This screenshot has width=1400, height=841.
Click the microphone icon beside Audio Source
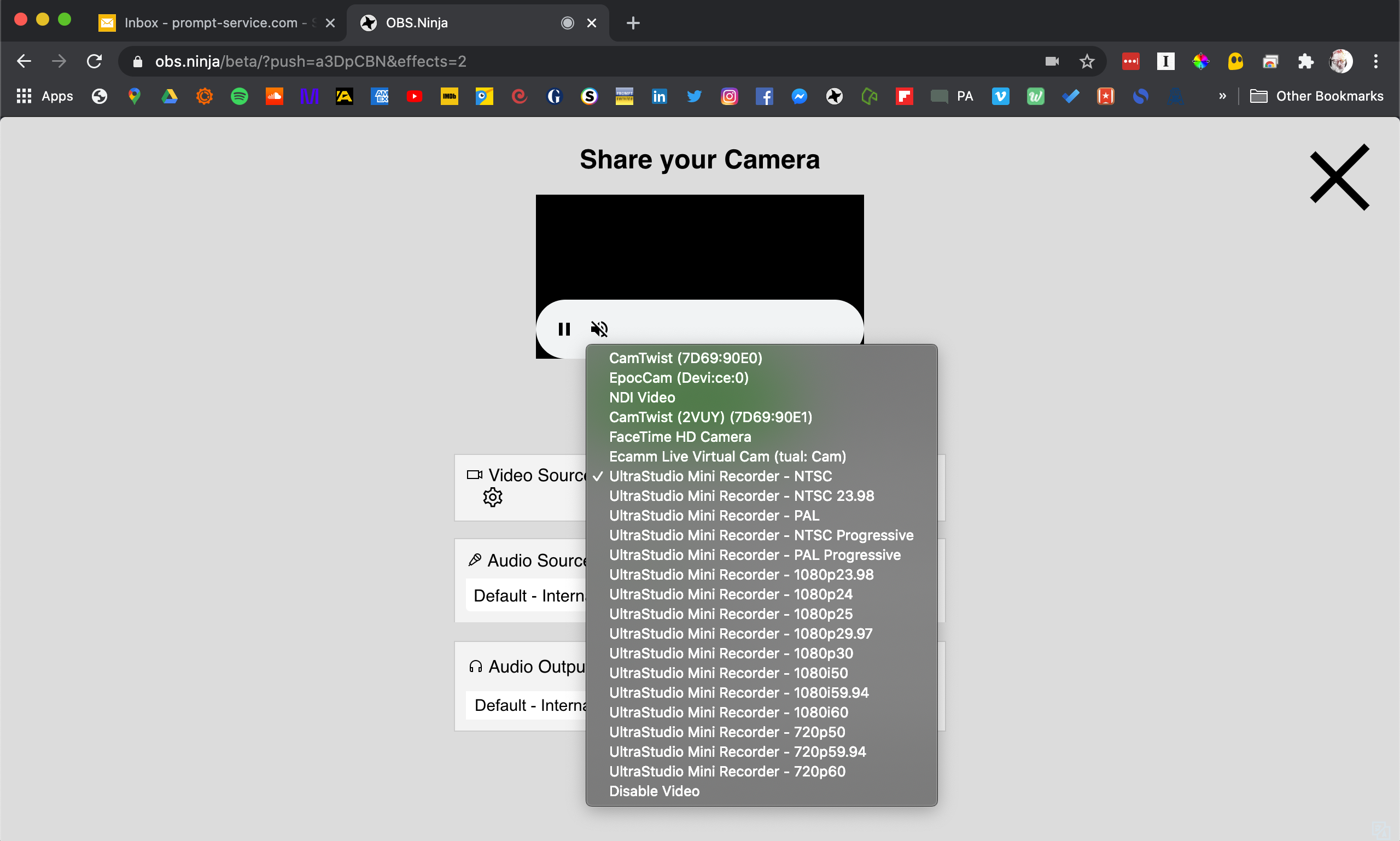pos(476,559)
